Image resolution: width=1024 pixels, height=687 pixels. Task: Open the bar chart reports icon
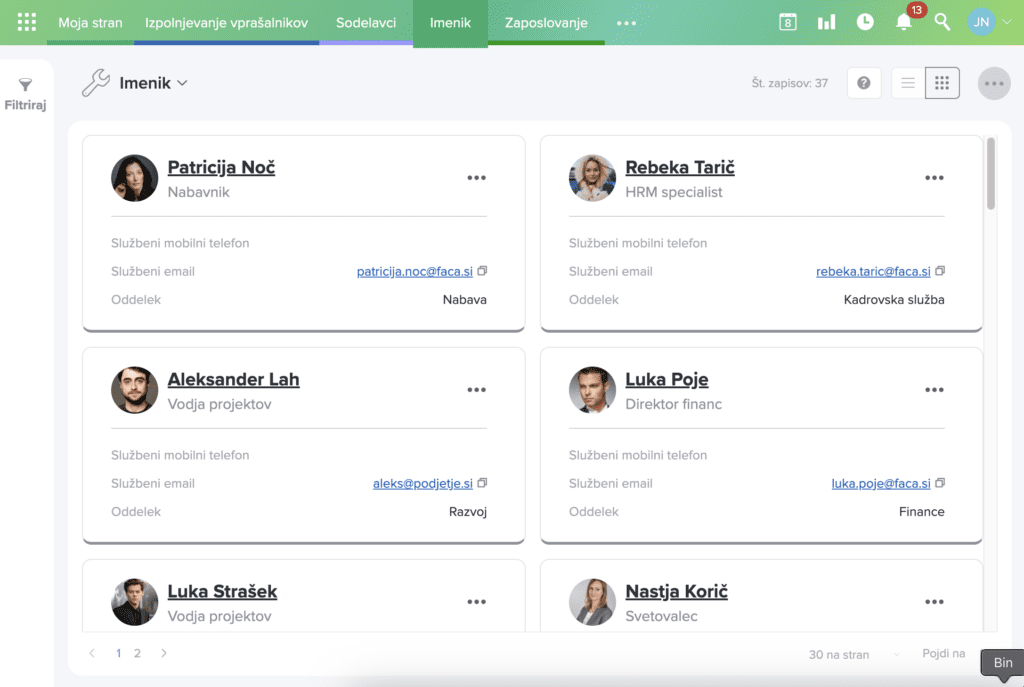click(826, 22)
